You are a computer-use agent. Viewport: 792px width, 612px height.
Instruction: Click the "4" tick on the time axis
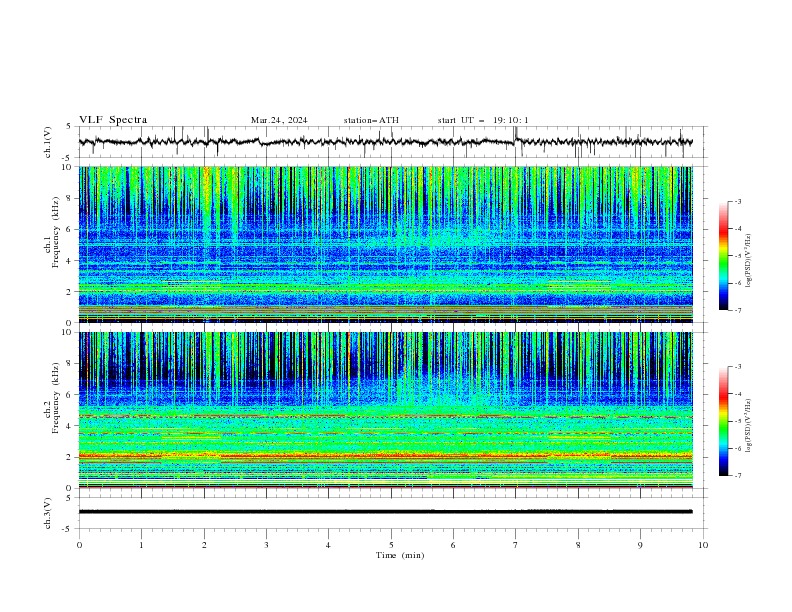click(x=328, y=545)
